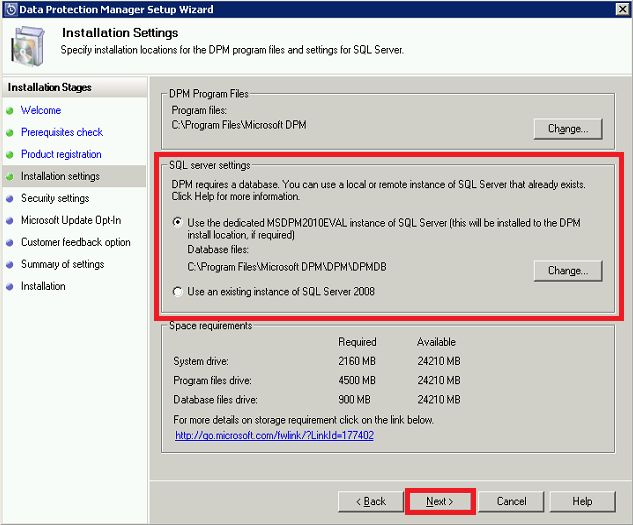The image size is (633, 525).
Task: Open the Product registration stage
Action: tap(61, 155)
